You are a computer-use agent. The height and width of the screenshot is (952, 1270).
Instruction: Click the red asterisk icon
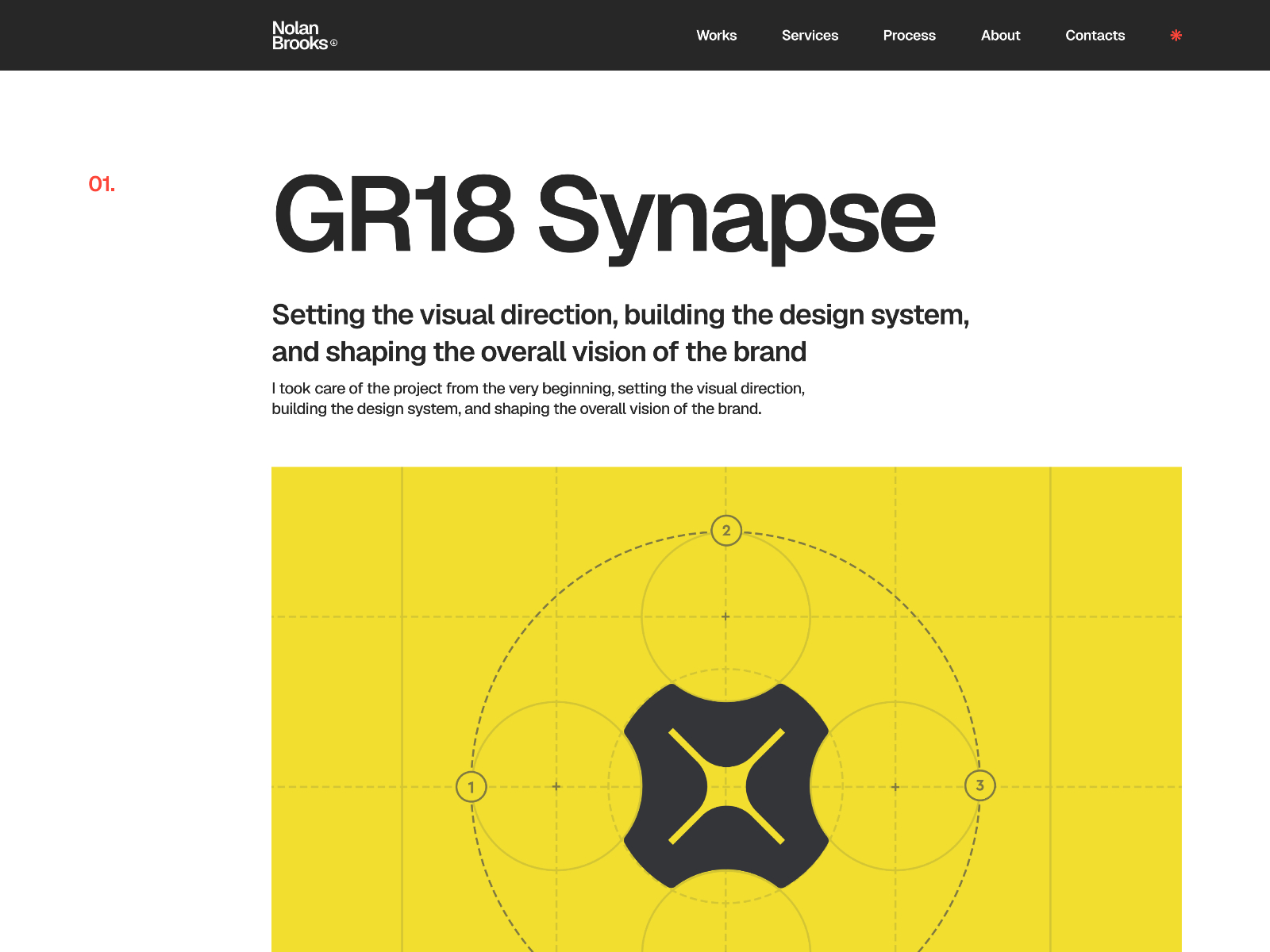1176,35
